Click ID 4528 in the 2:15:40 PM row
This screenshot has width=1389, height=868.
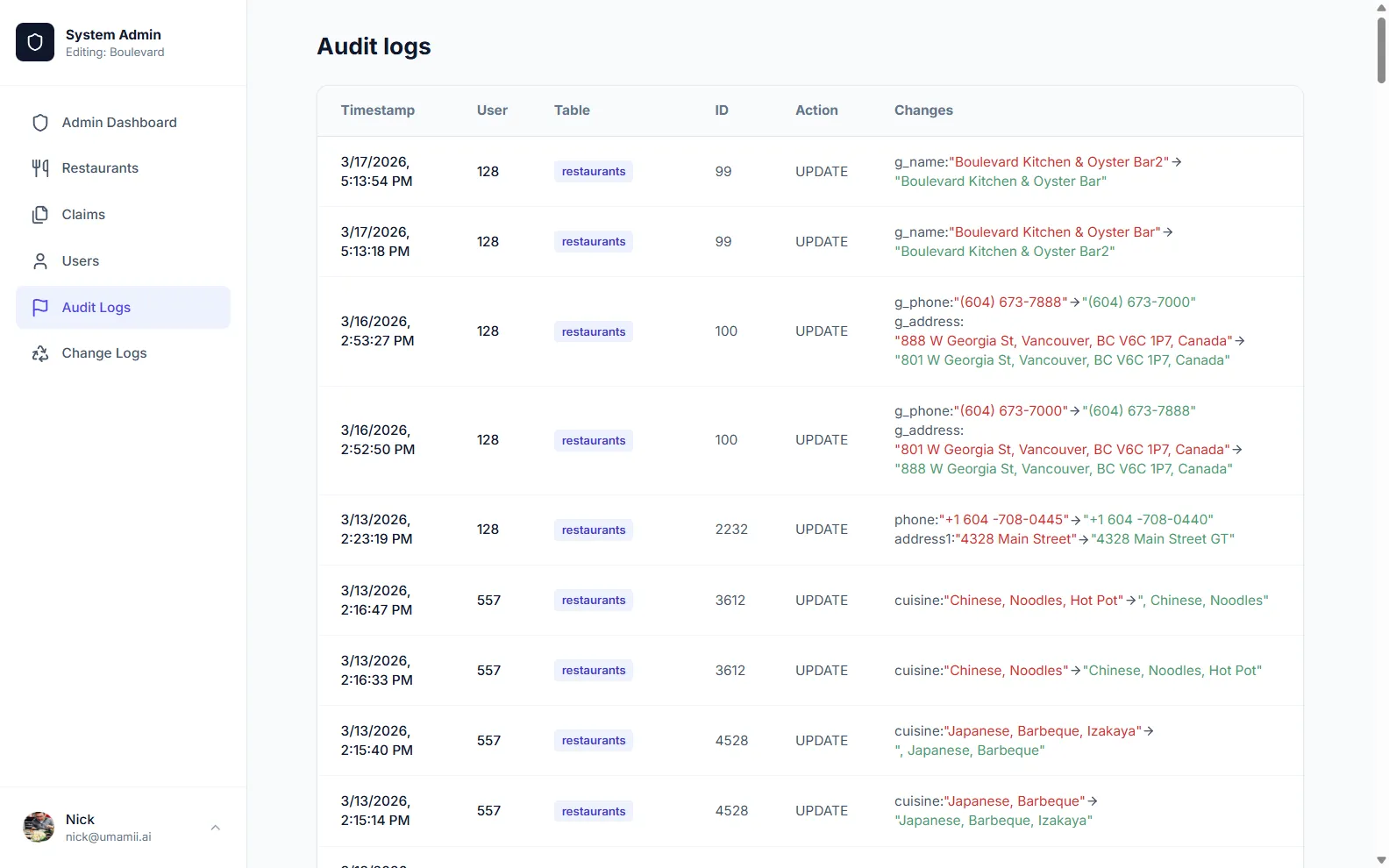coord(731,741)
